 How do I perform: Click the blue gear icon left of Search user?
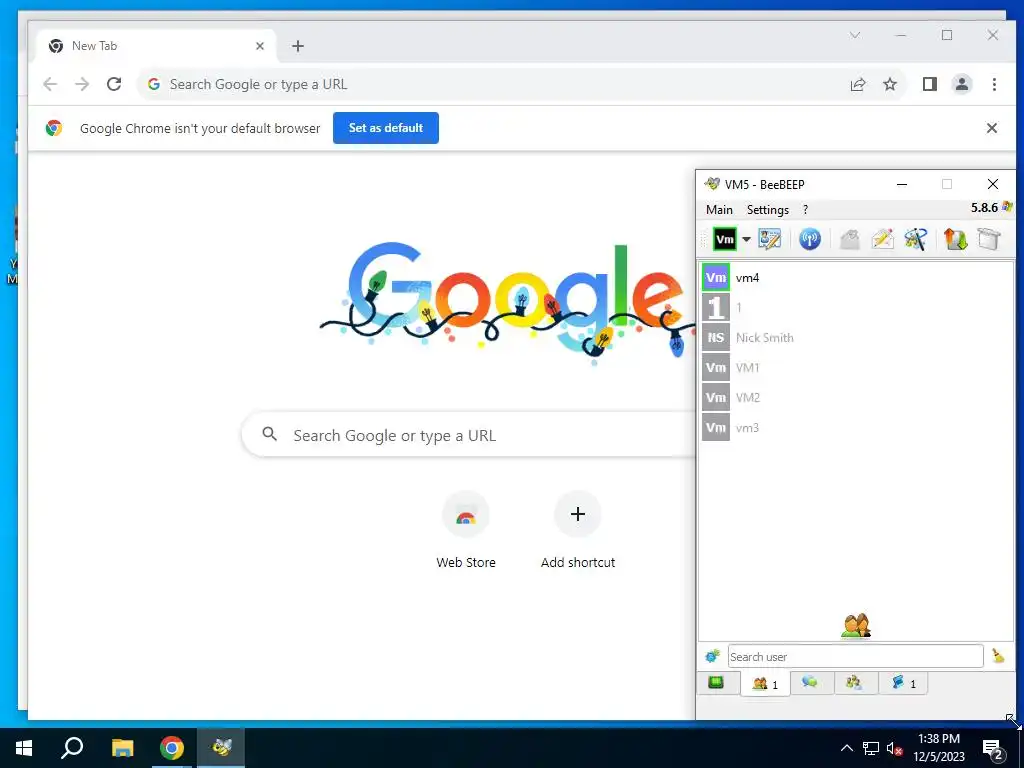pos(712,656)
